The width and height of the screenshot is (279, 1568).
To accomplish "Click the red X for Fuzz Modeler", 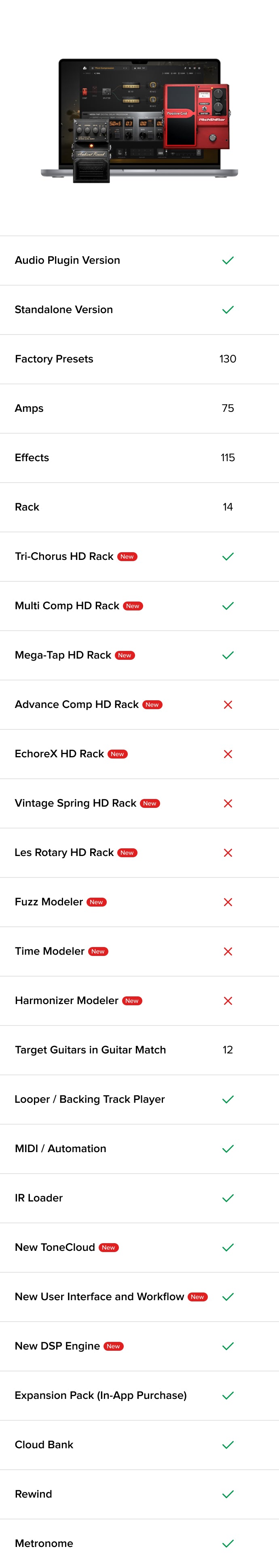I will pos(228,902).
